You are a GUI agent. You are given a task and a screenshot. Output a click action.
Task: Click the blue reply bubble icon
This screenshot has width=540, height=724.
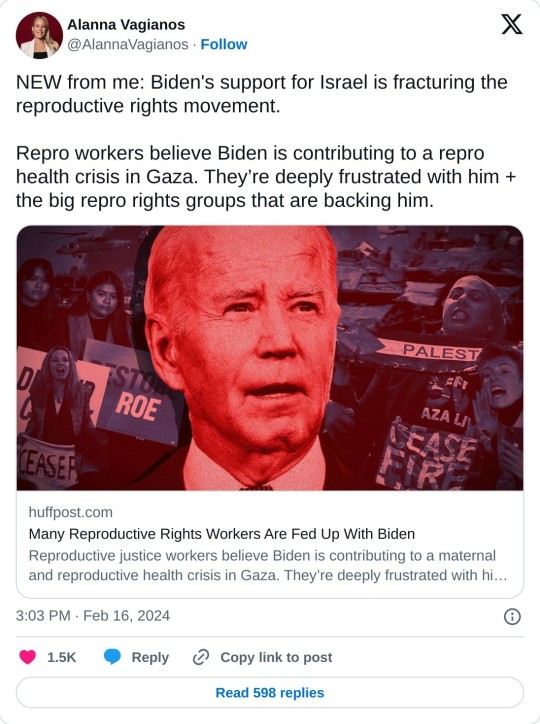point(112,657)
